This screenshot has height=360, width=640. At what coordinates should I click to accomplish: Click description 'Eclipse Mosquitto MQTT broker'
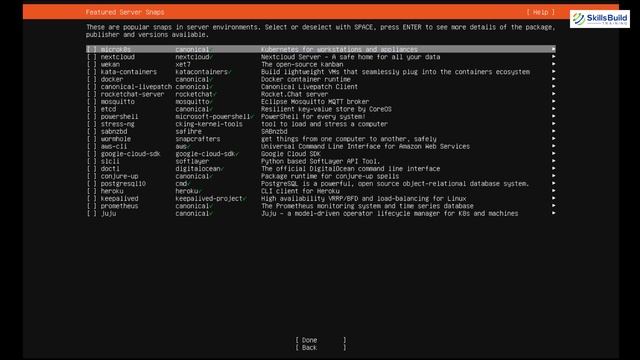coord(315,102)
